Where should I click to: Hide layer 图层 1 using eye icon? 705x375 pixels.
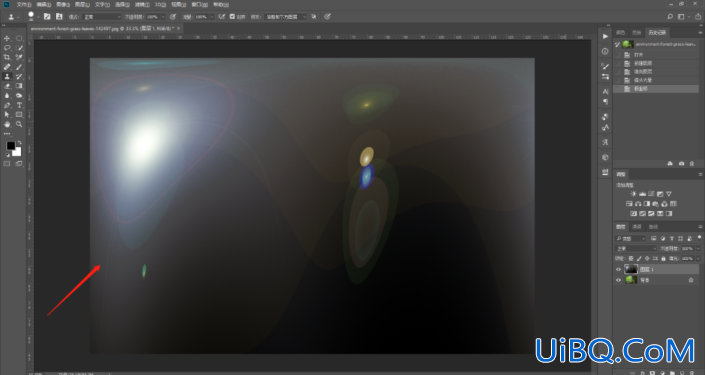coord(618,269)
